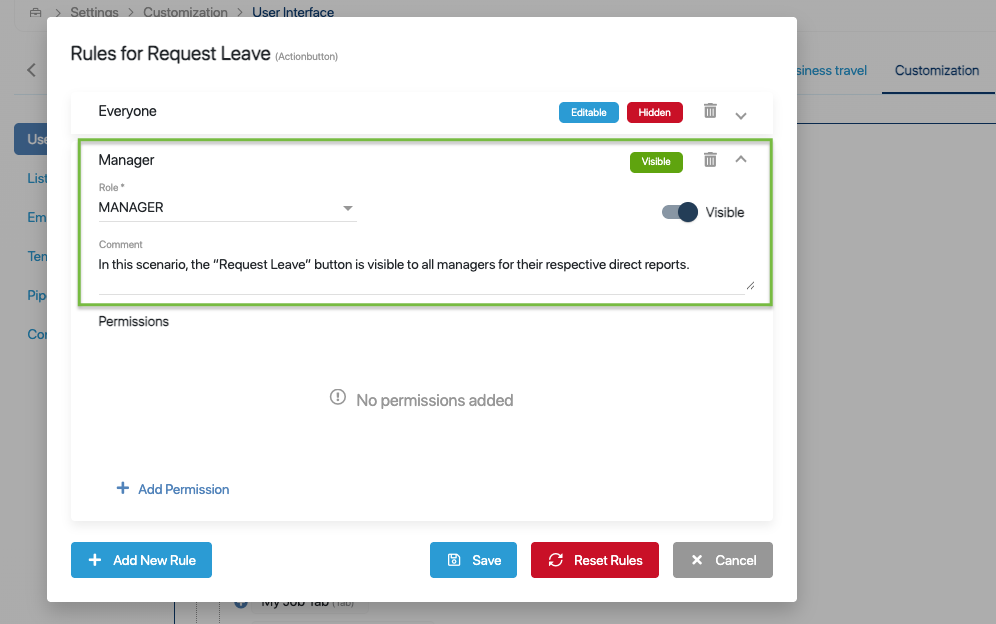
Task: Click the Add New Rule button
Action: point(141,560)
